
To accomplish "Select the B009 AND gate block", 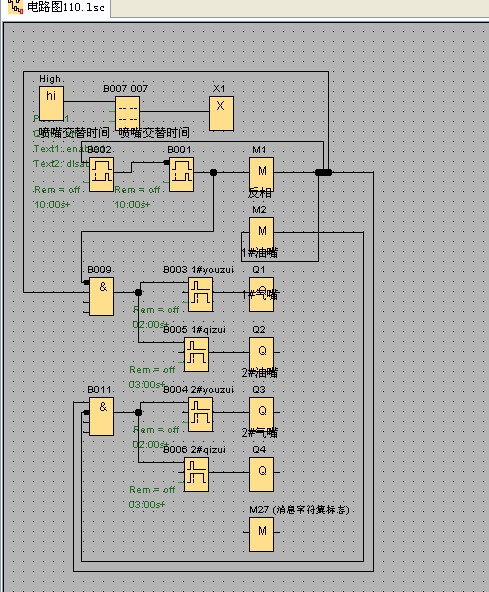I will [101, 296].
